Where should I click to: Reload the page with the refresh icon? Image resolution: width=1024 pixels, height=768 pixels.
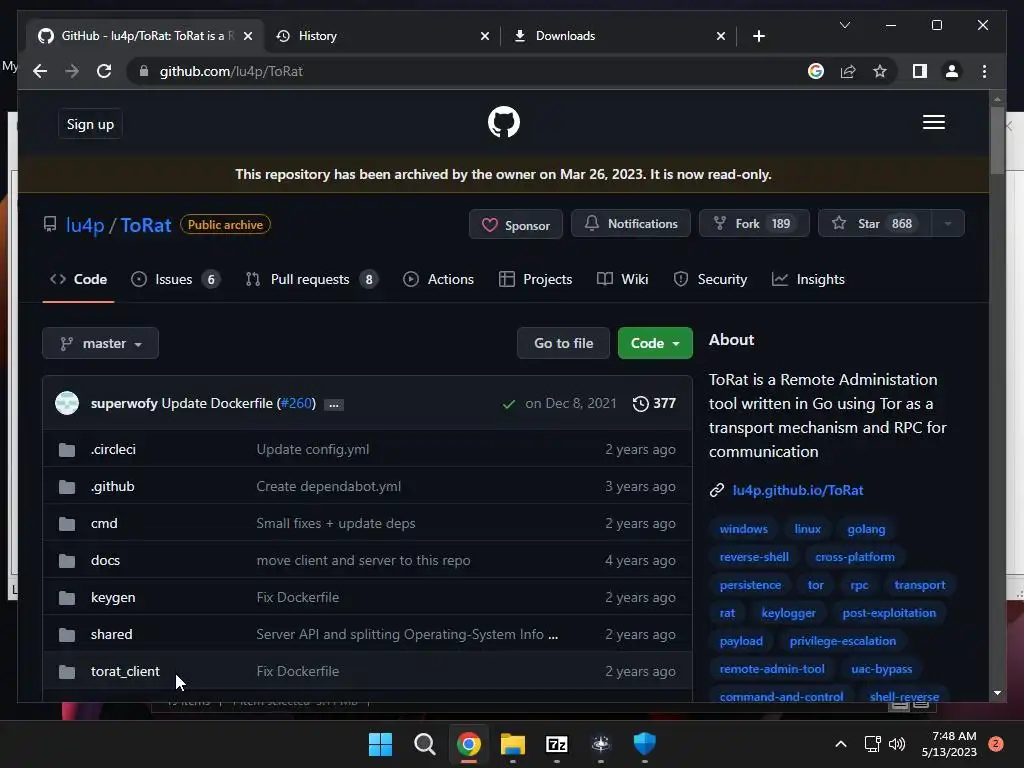click(104, 71)
